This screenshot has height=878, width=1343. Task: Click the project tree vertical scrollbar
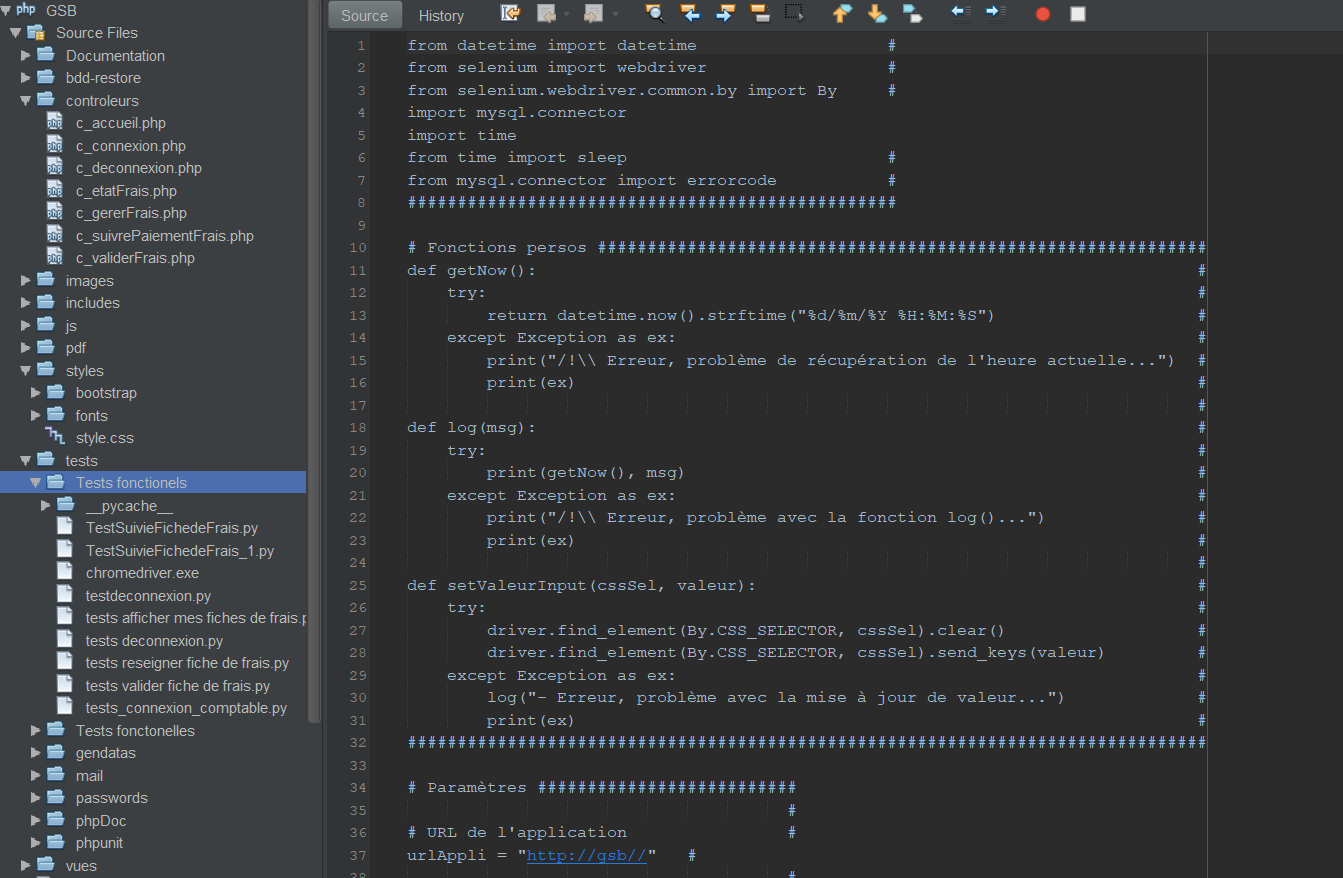[x=315, y=360]
